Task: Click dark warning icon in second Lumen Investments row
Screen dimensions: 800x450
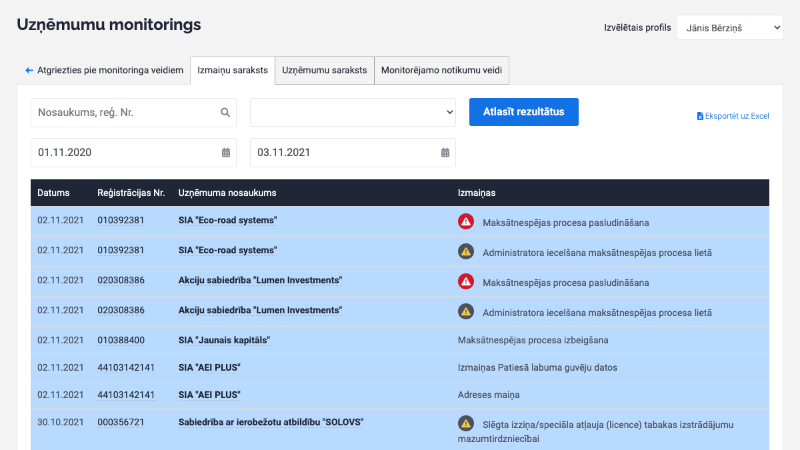Action: click(x=465, y=311)
